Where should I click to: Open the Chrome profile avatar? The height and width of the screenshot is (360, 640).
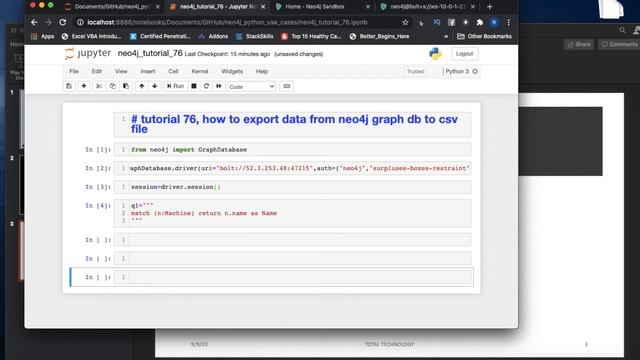click(494, 22)
